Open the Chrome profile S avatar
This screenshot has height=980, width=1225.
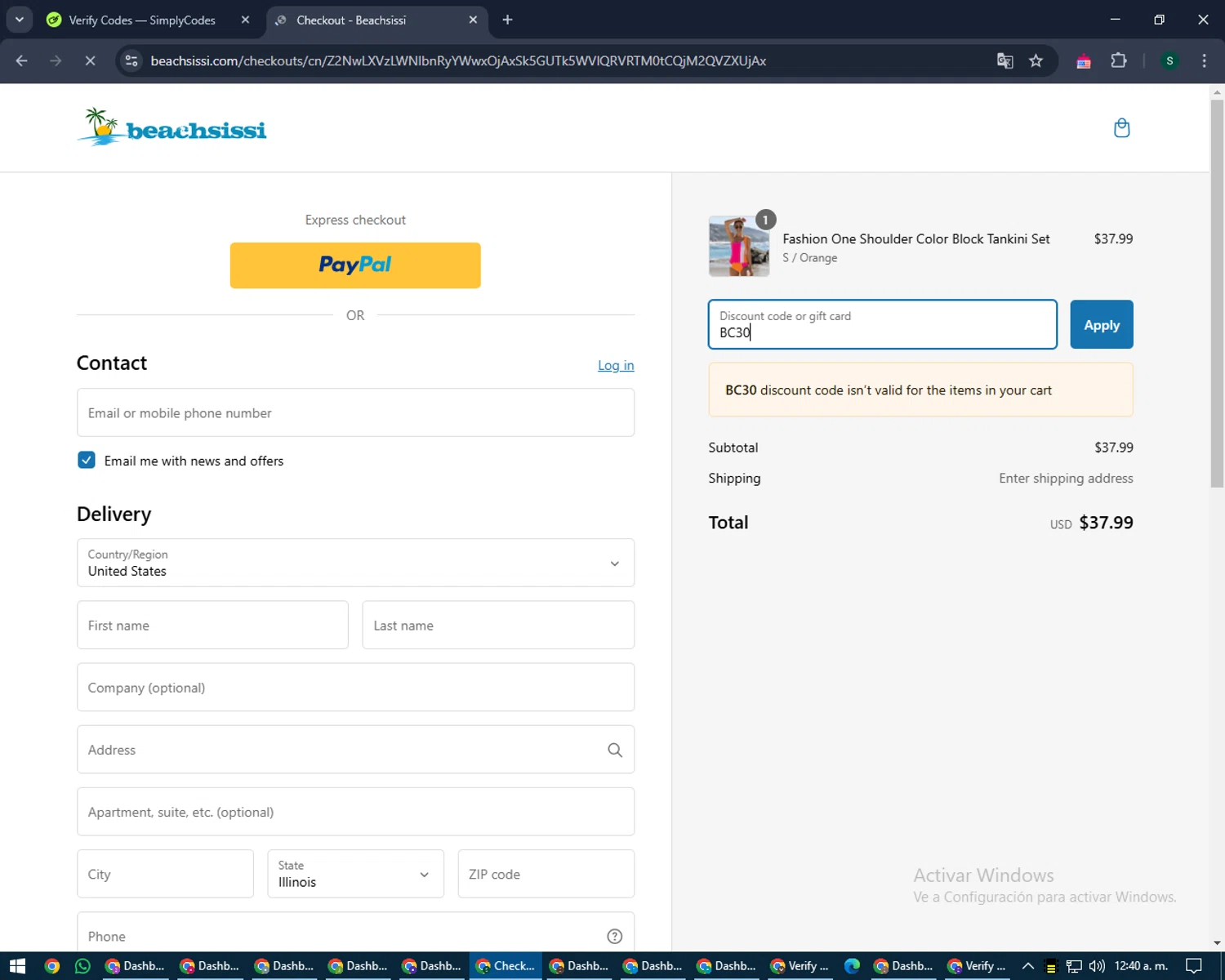[x=1169, y=60]
